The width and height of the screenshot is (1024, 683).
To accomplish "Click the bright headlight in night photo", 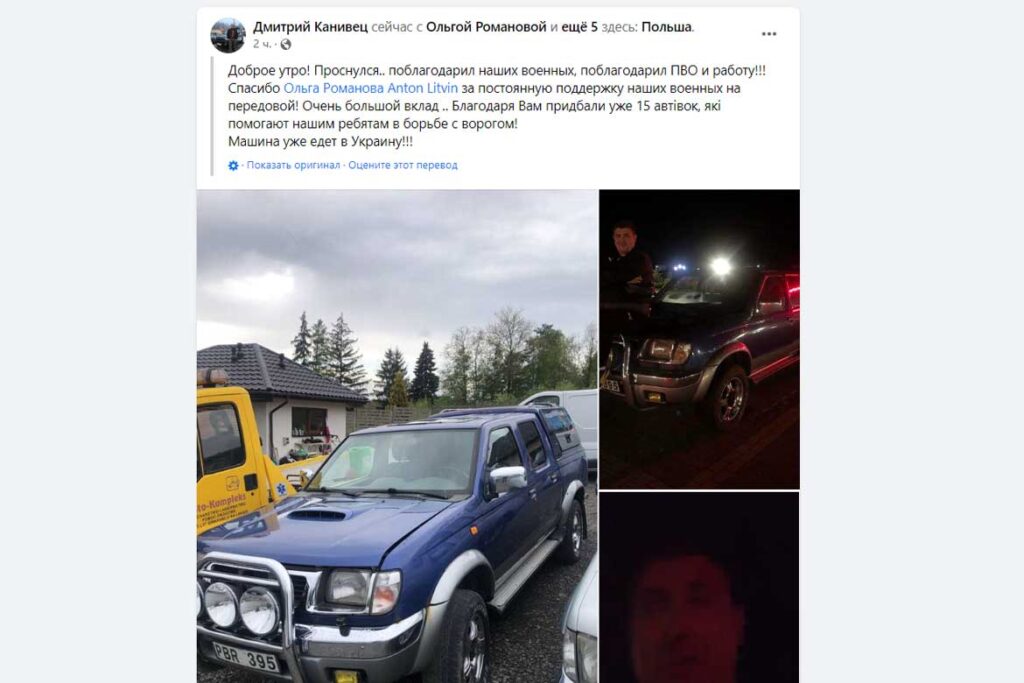I will click(720, 266).
